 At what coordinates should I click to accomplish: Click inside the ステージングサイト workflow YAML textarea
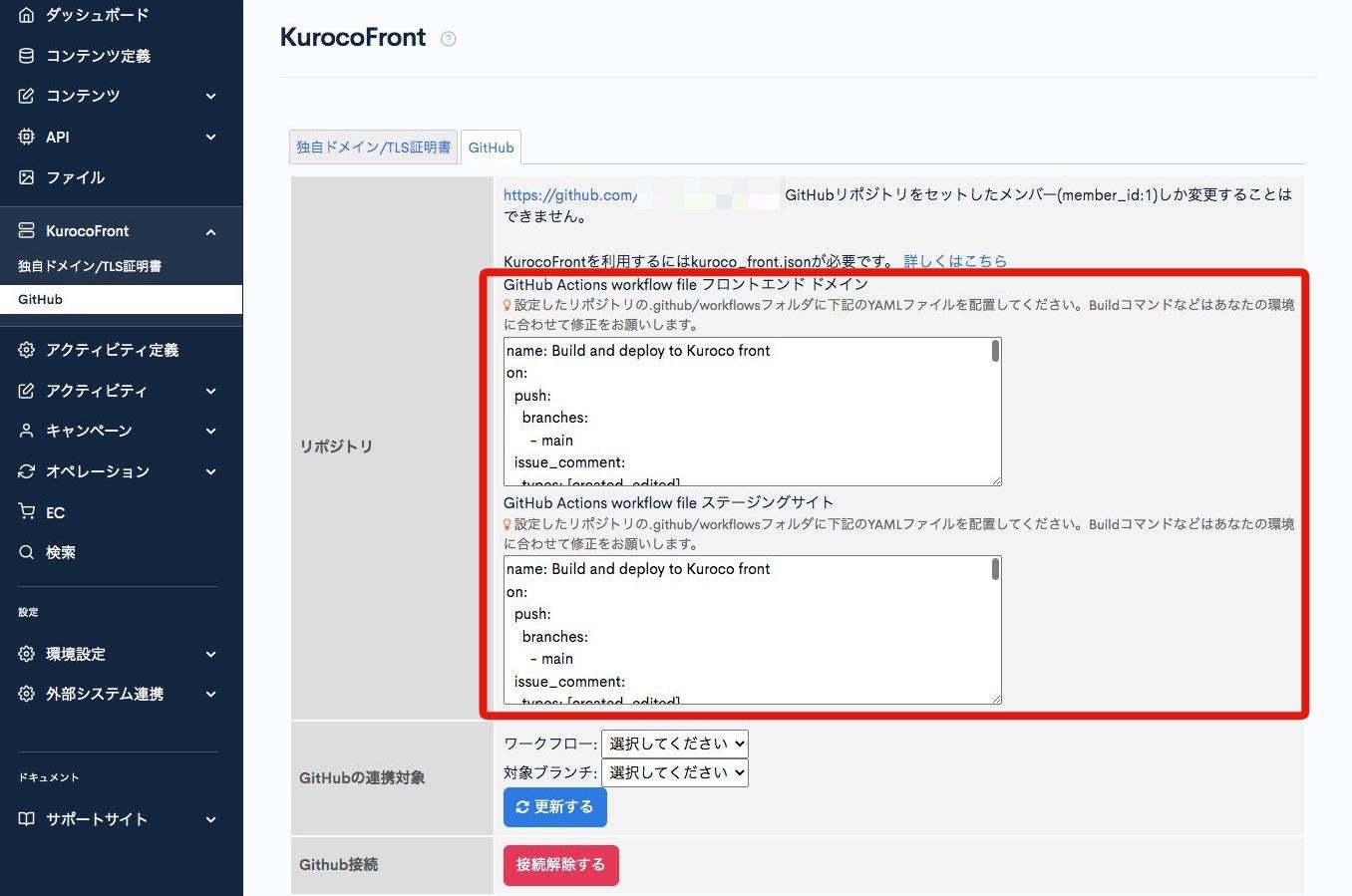click(753, 630)
